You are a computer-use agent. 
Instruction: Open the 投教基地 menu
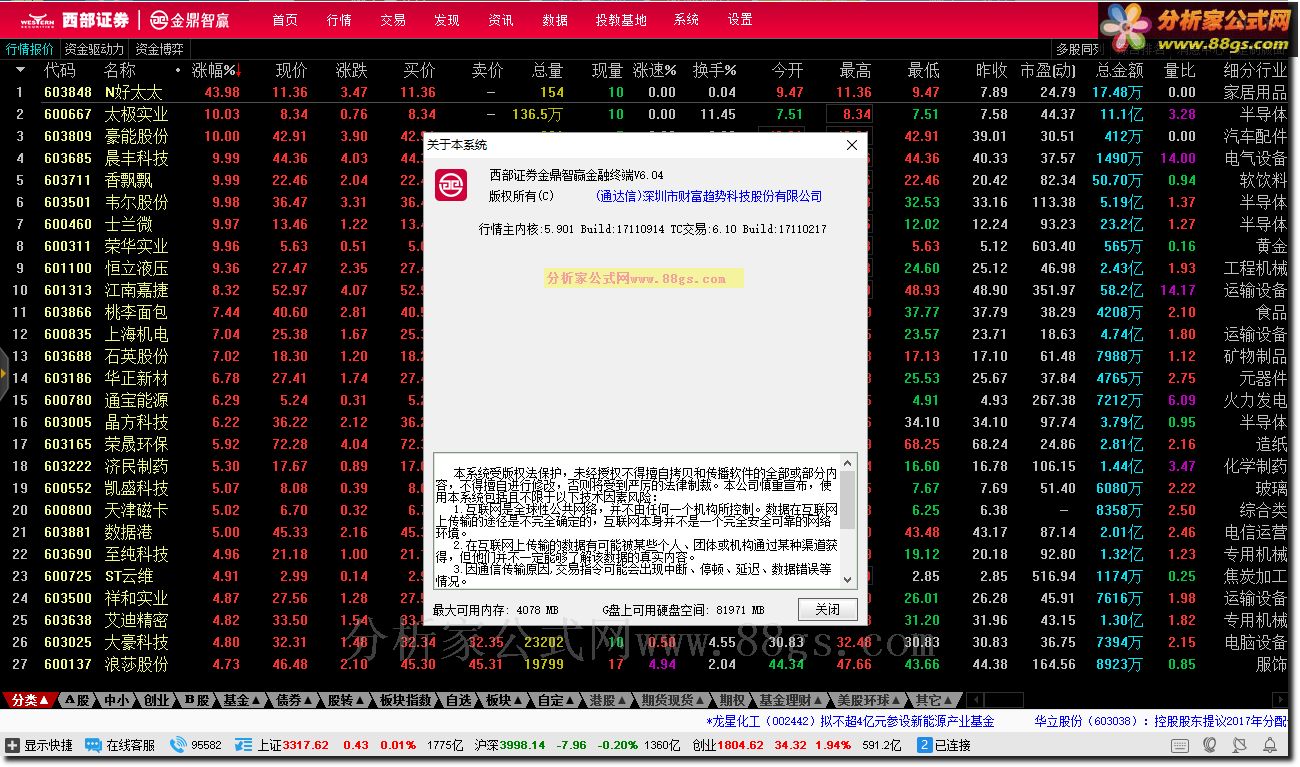coord(621,20)
